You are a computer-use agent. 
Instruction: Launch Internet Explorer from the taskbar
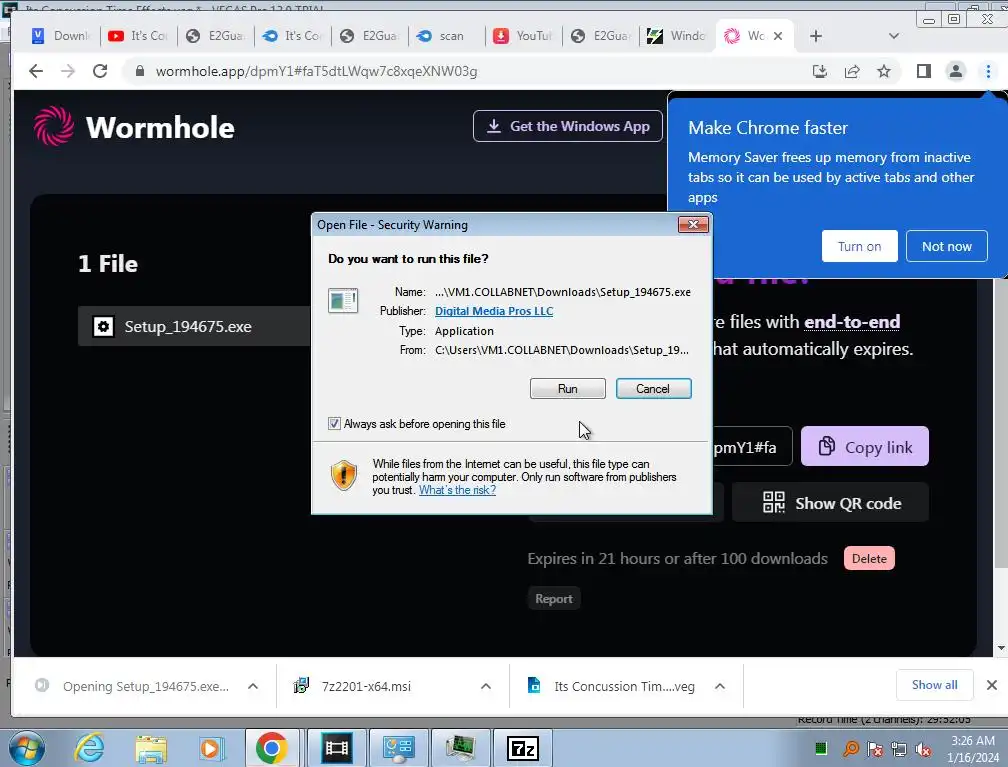[89, 748]
